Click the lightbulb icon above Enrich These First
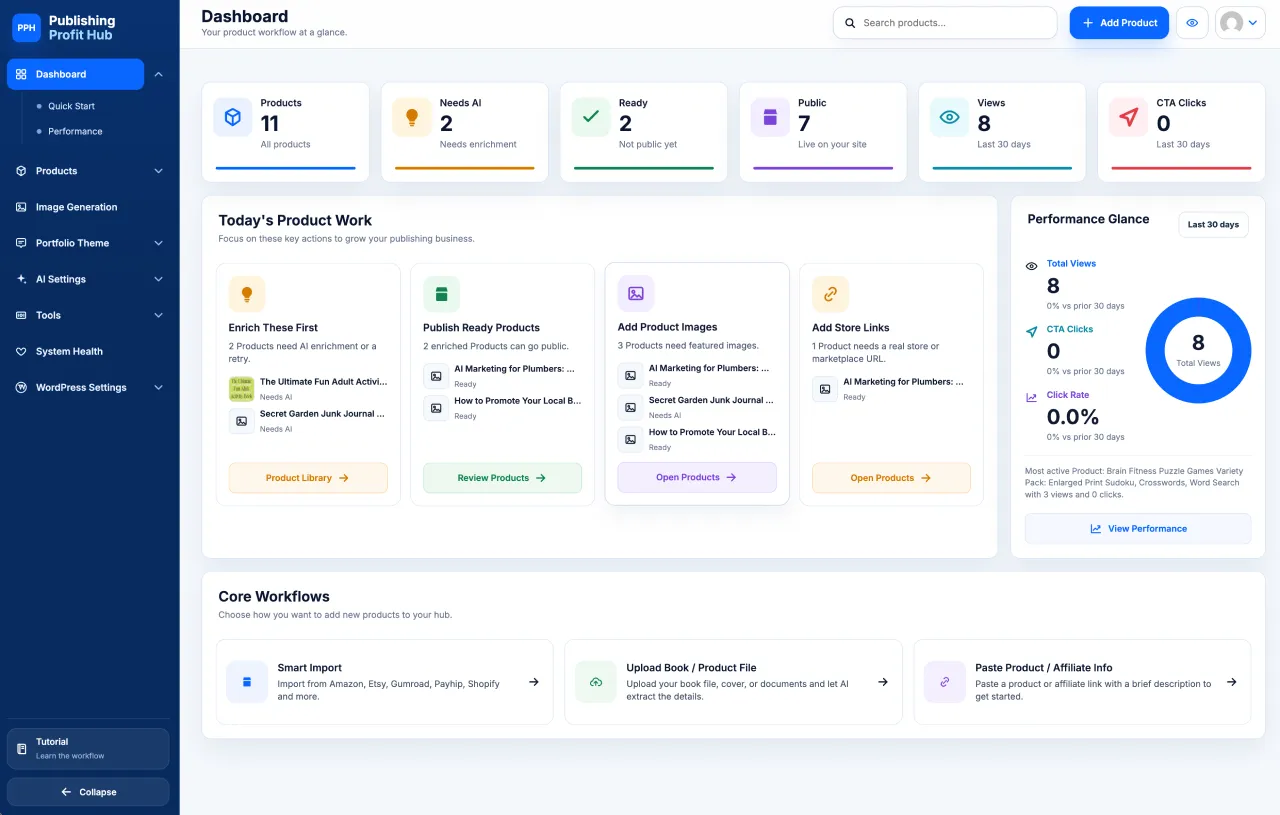The height and width of the screenshot is (815, 1280). [x=247, y=294]
